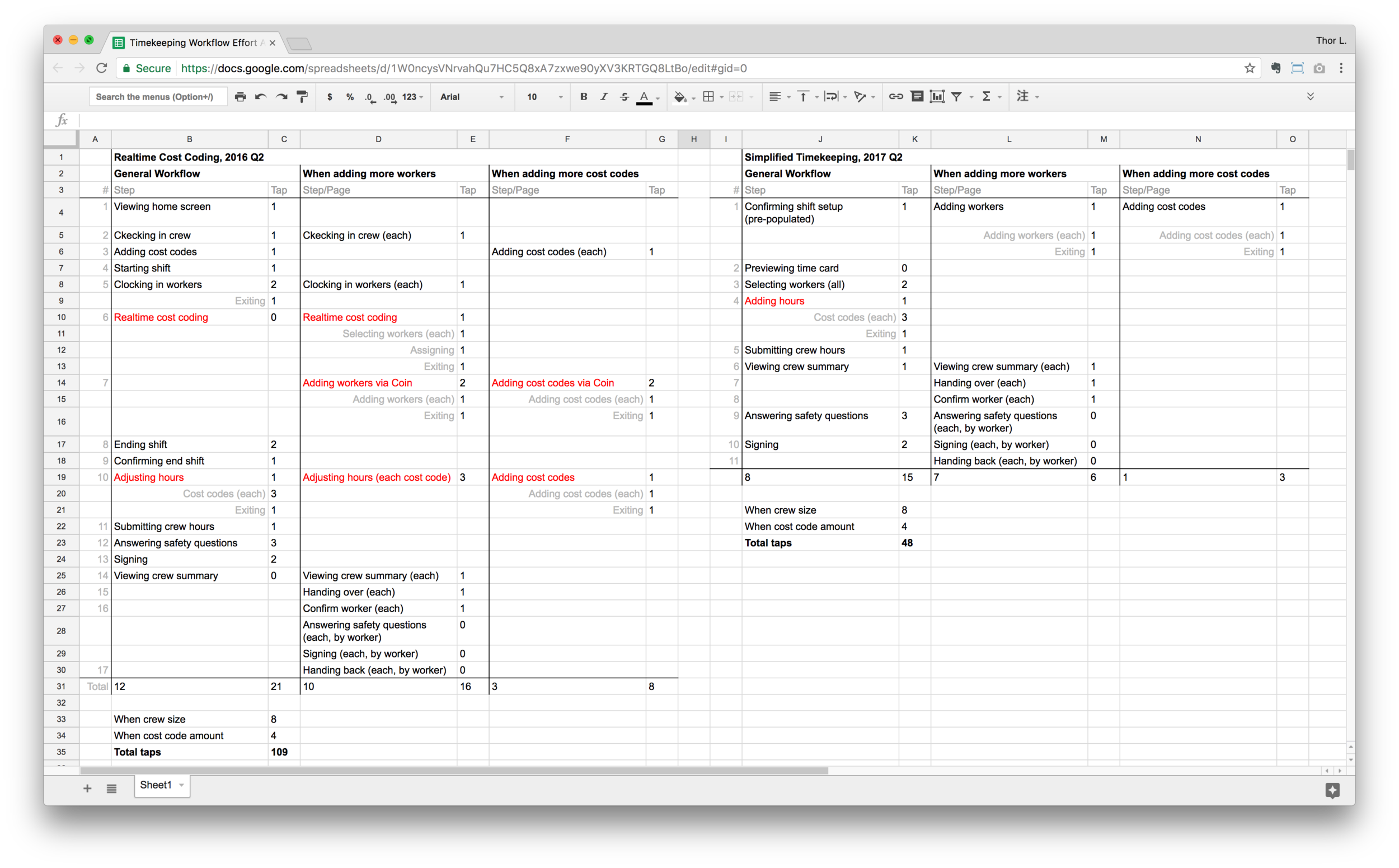The image size is (1399, 868).
Task: Select cell Adding workers via Coin
Action: [378, 383]
